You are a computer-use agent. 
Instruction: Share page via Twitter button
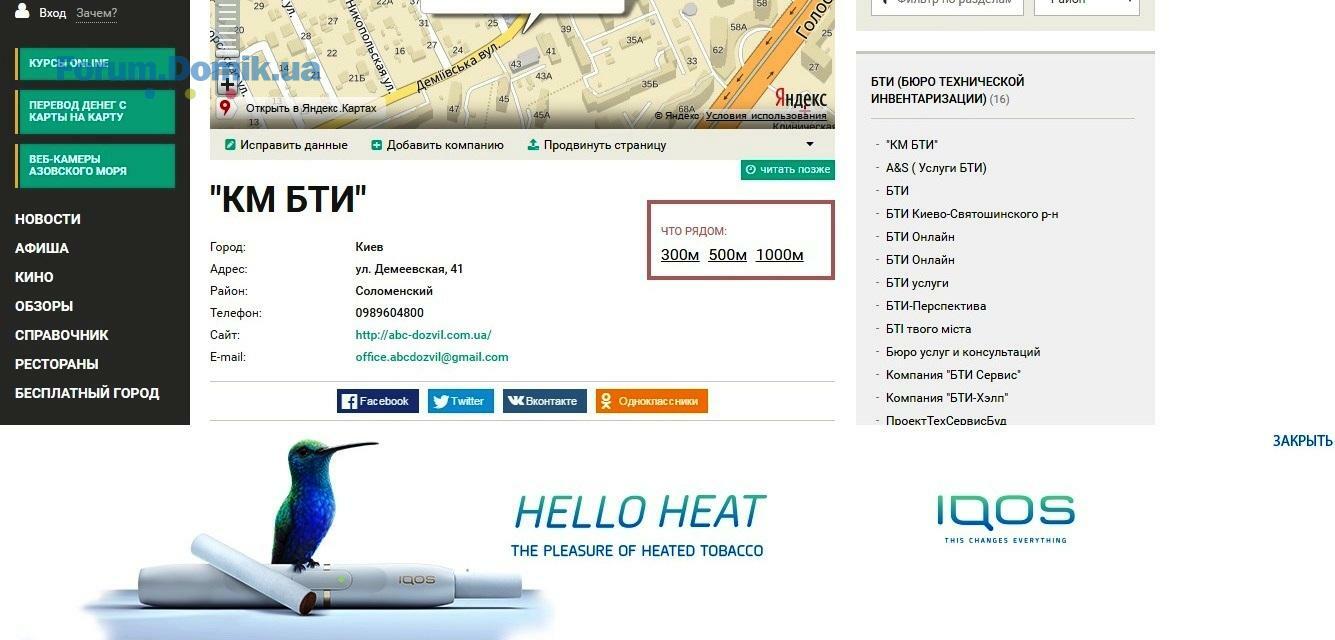(x=461, y=401)
